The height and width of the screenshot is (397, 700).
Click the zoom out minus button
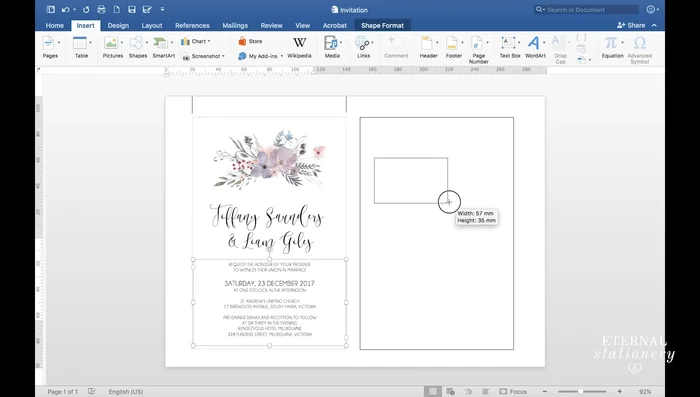pos(545,391)
